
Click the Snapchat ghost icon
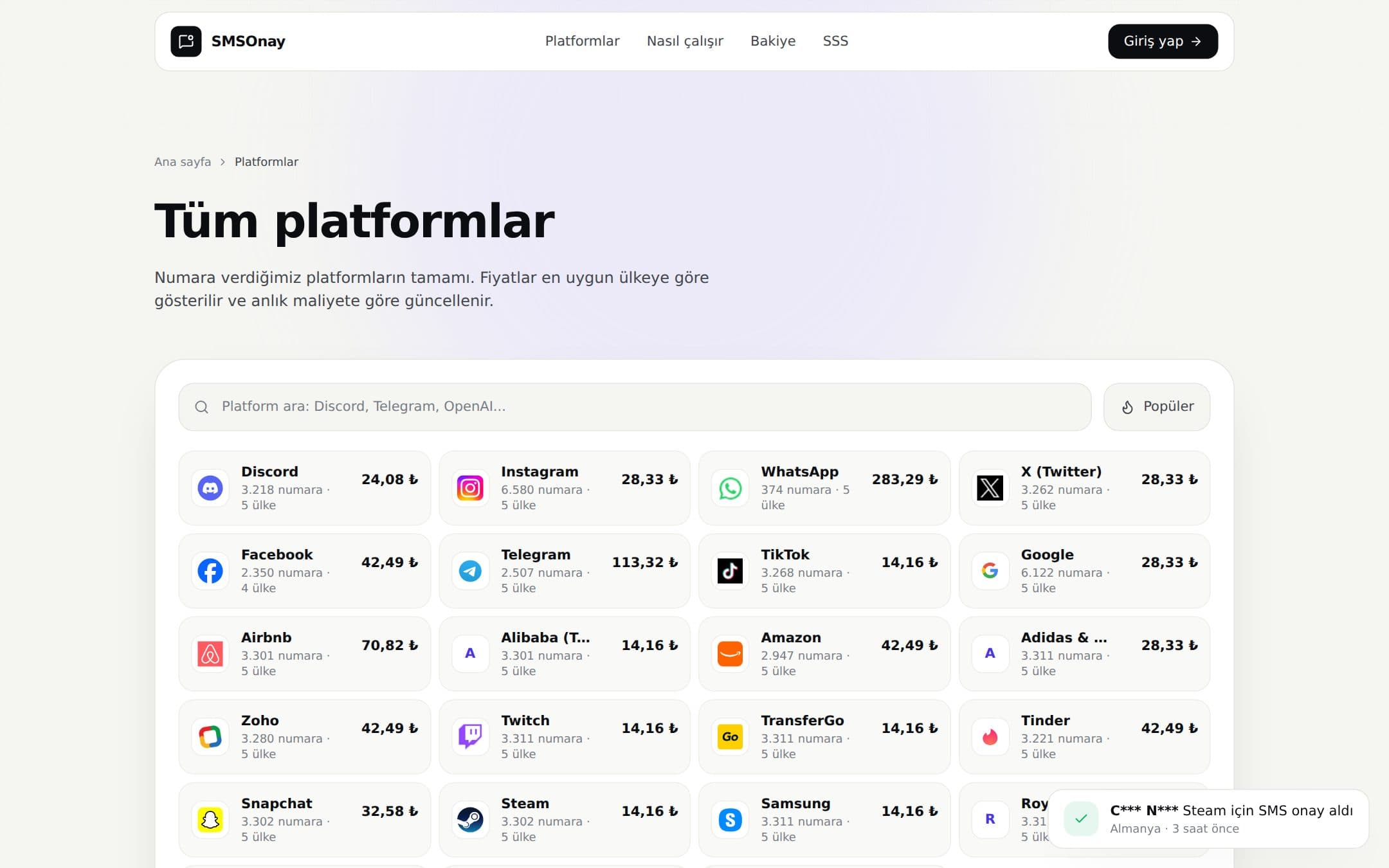(210, 820)
